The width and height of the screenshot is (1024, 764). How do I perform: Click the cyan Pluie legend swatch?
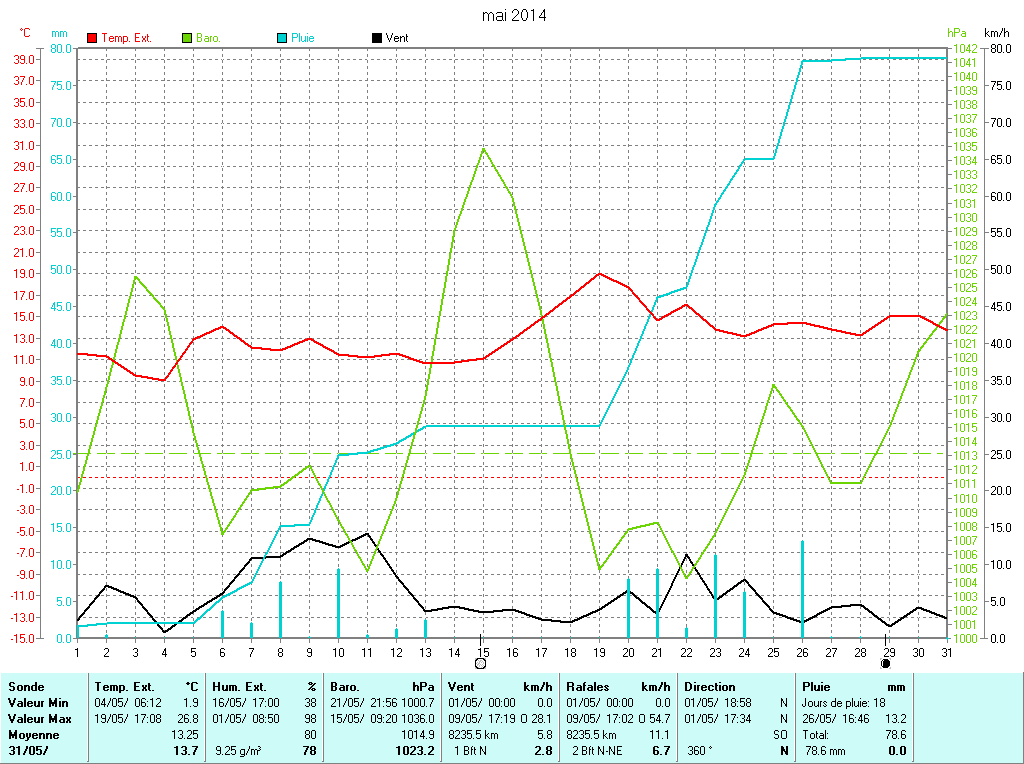[283, 38]
